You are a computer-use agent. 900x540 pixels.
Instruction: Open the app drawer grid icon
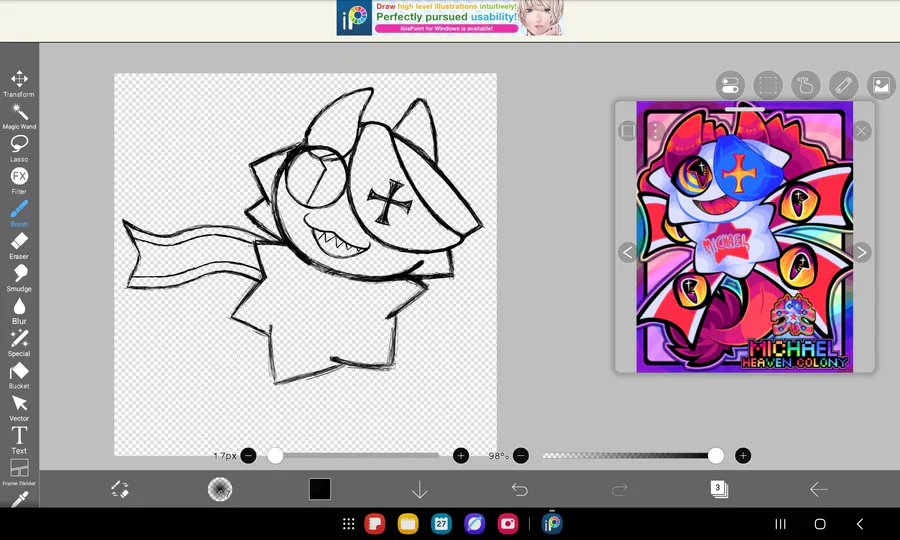pyautogui.click(x=348, y=523)
